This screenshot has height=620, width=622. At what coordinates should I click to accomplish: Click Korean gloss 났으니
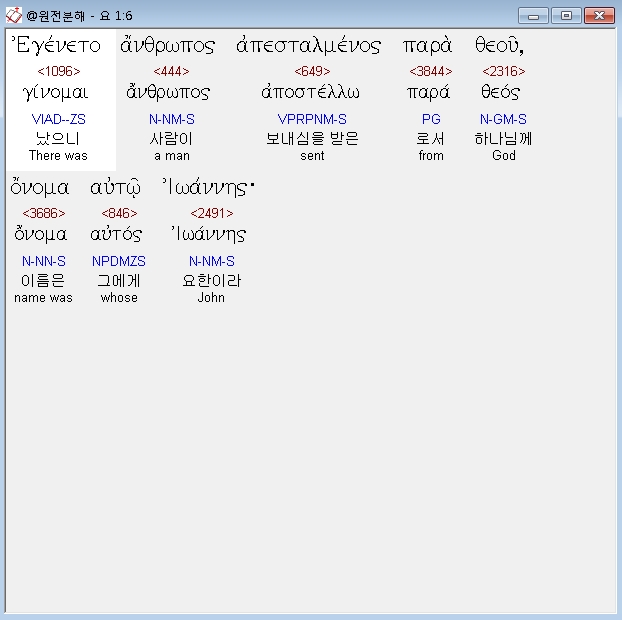point(58,138)
